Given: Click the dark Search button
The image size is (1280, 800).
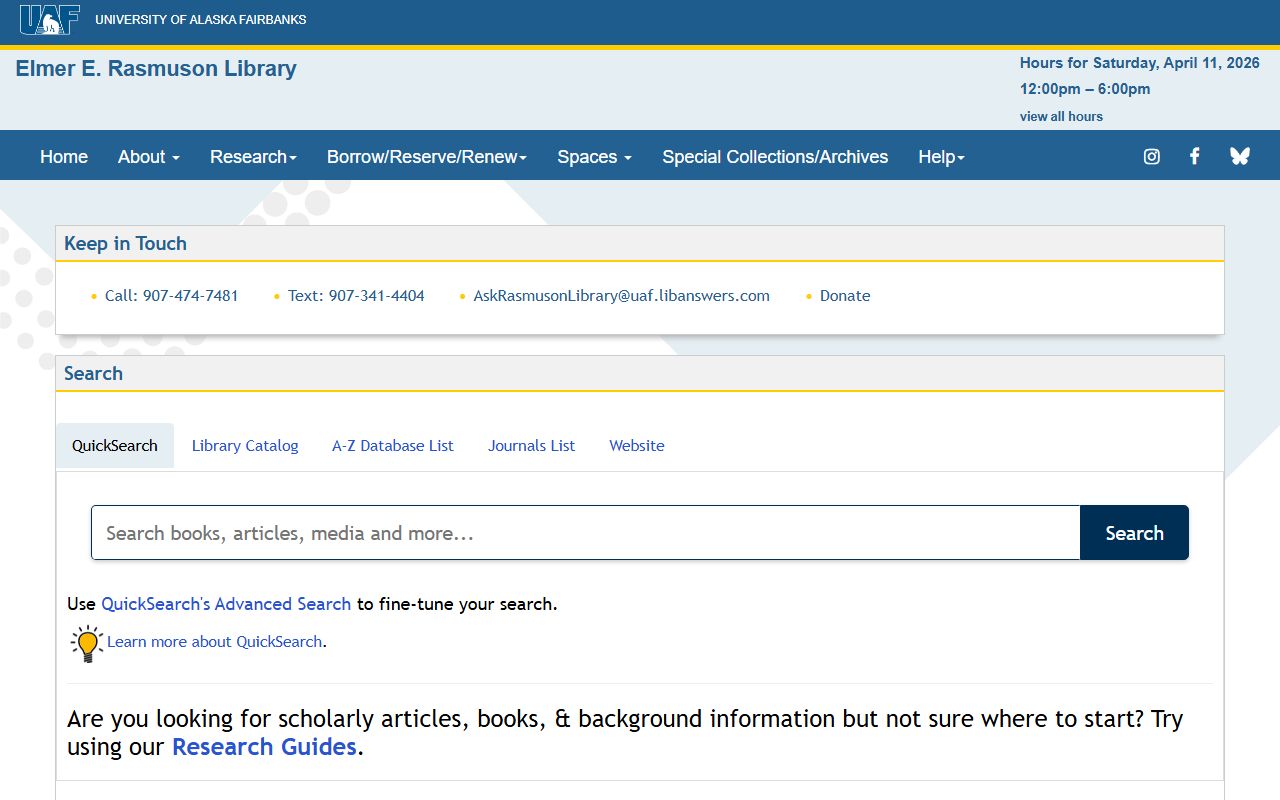Looking at the screenshot, I should tap(1134, 533).
